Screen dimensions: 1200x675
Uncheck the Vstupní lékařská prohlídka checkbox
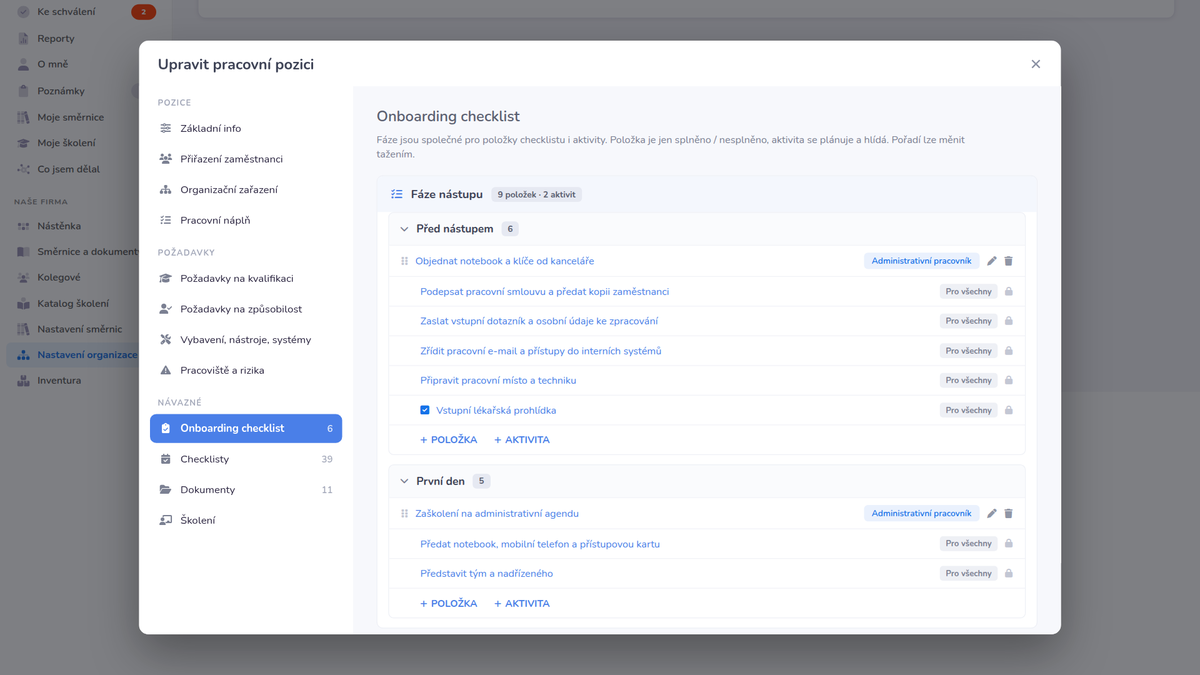pyautogui.click(x=425, y=410)
